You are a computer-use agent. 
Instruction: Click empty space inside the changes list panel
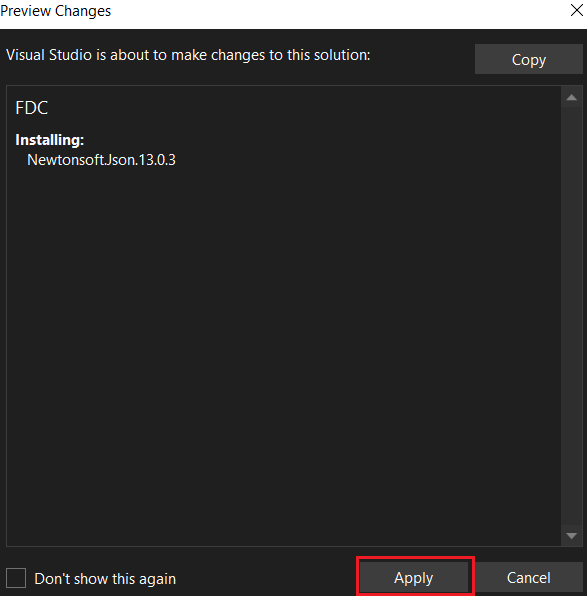click(281, 342)
